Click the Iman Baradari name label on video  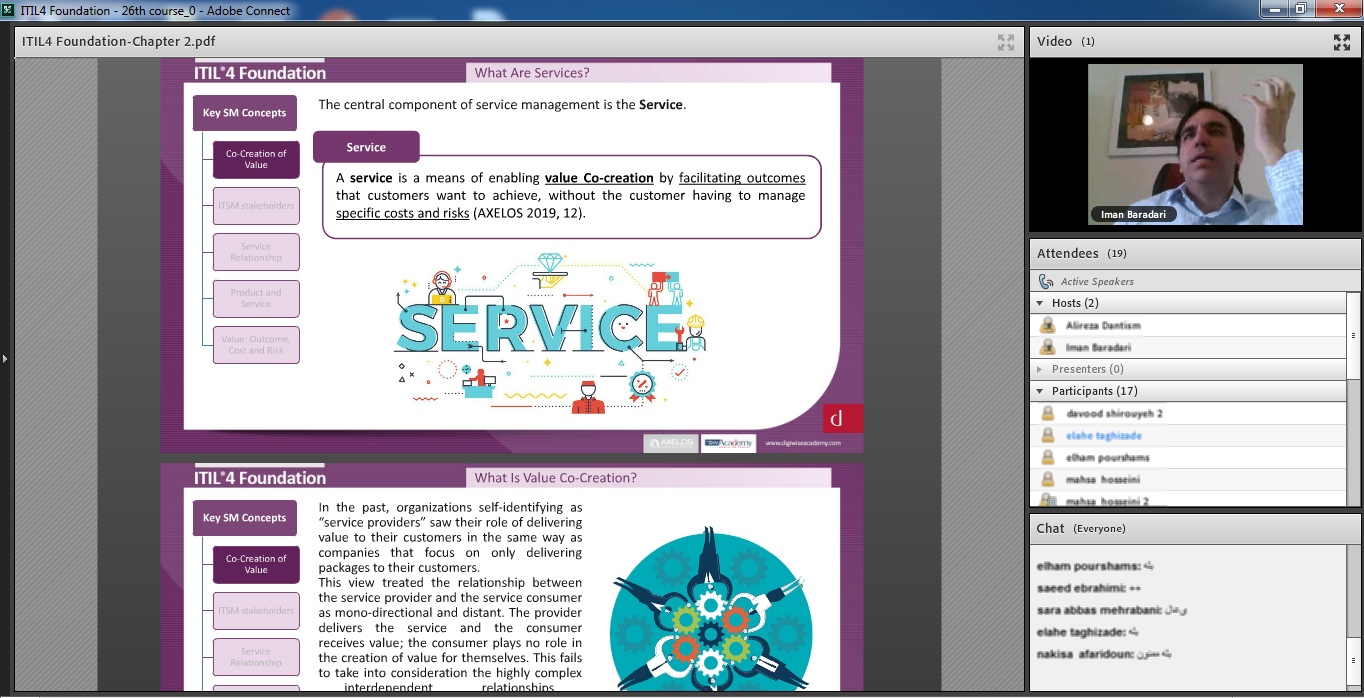[1133, 215]
